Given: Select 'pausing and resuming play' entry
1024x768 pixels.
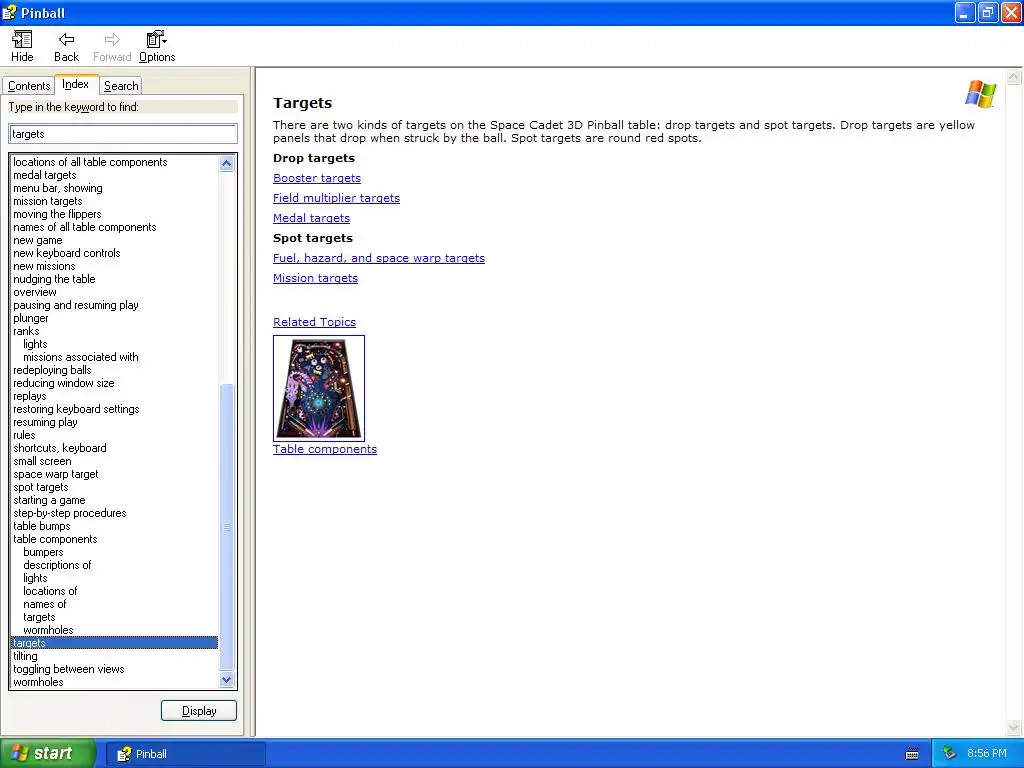Looking at the screenshot, I should 76,305.
